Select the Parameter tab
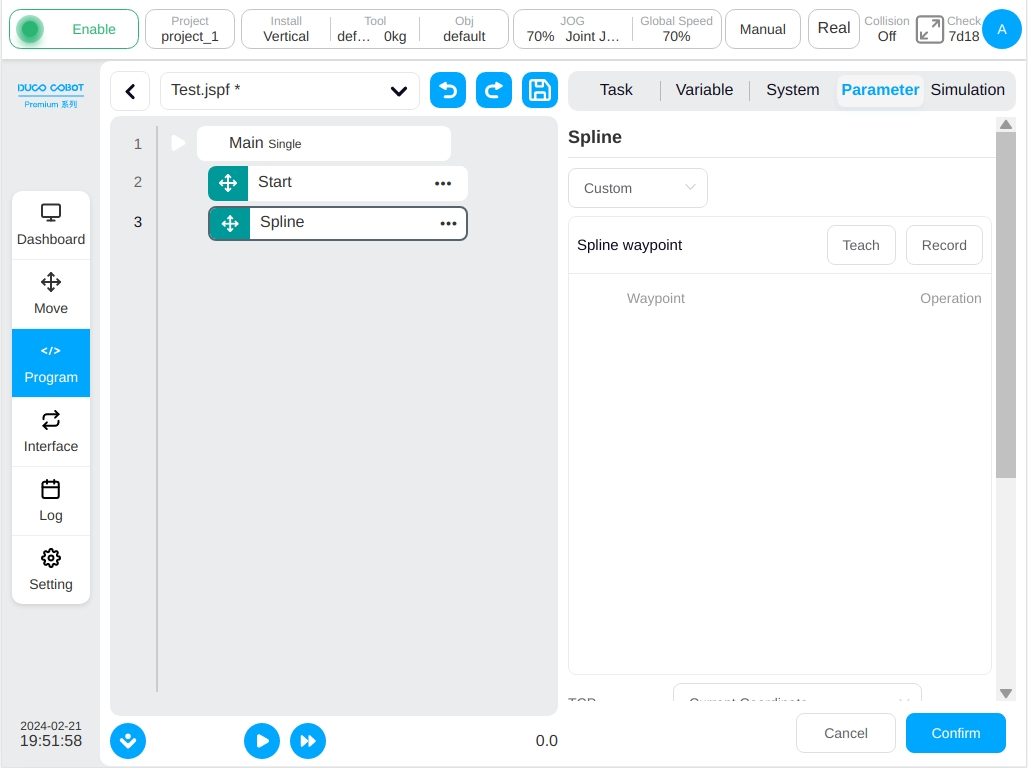 click(x=880, y=90)
